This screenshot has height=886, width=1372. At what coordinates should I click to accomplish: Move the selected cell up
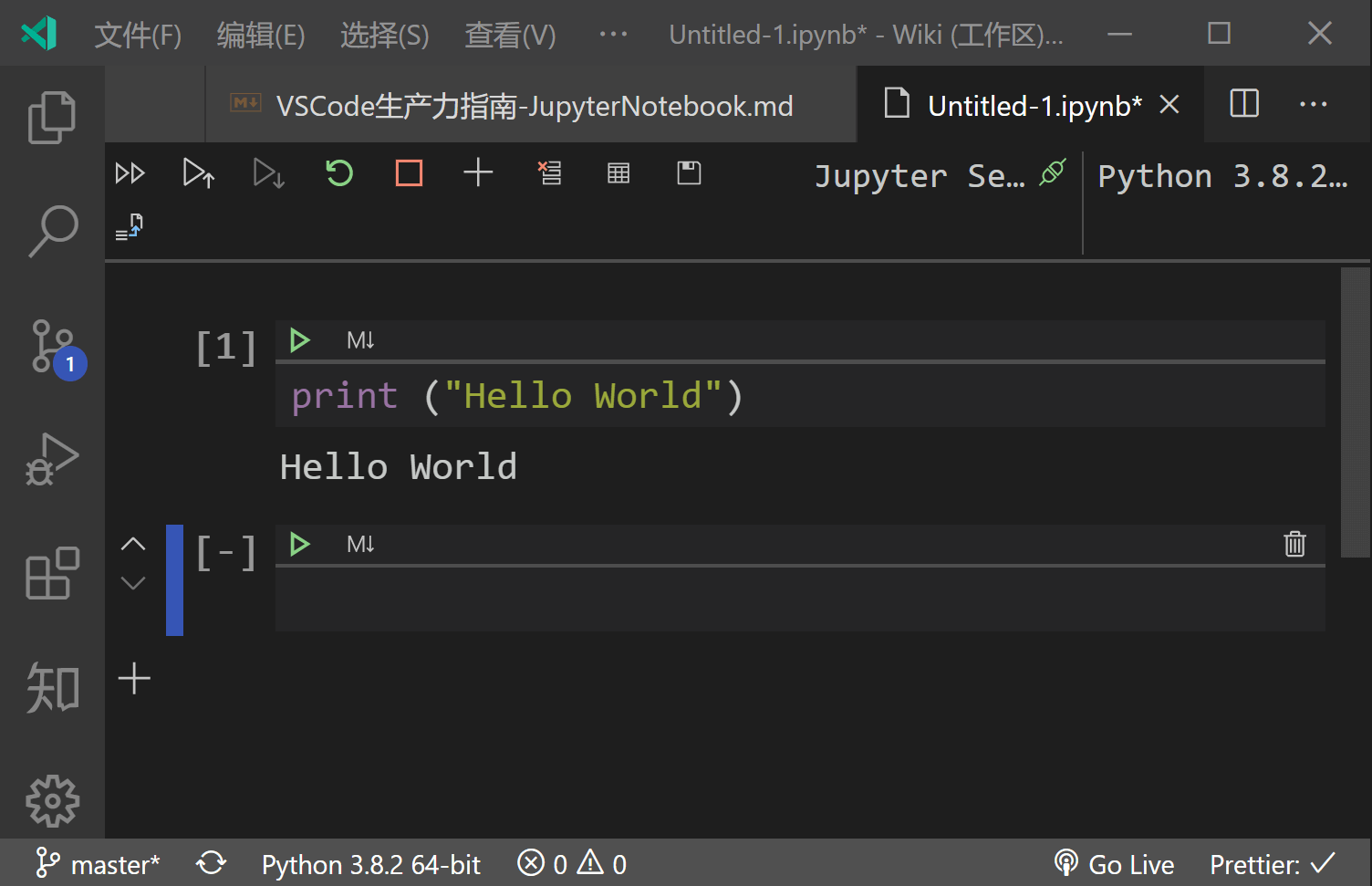coord(133,544)
